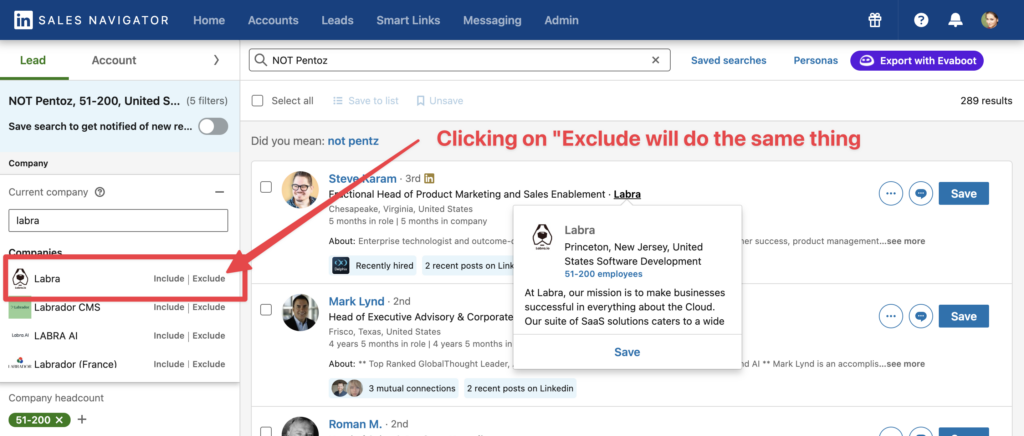Switch to the Lead tab

pyautogui.click(x=33, y=60)
